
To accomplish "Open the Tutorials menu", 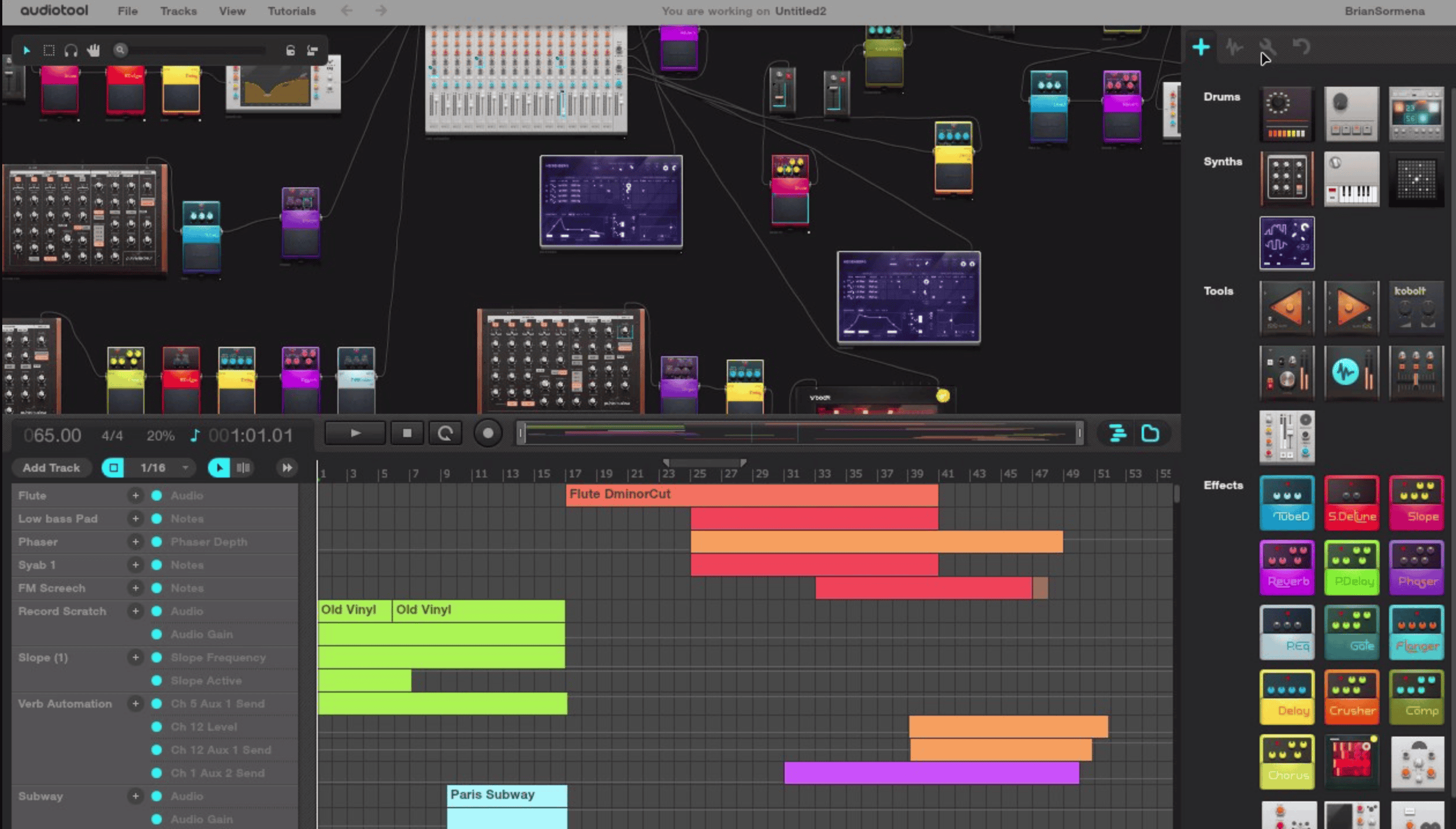I will pyautogui.click(x=291, y=11).
